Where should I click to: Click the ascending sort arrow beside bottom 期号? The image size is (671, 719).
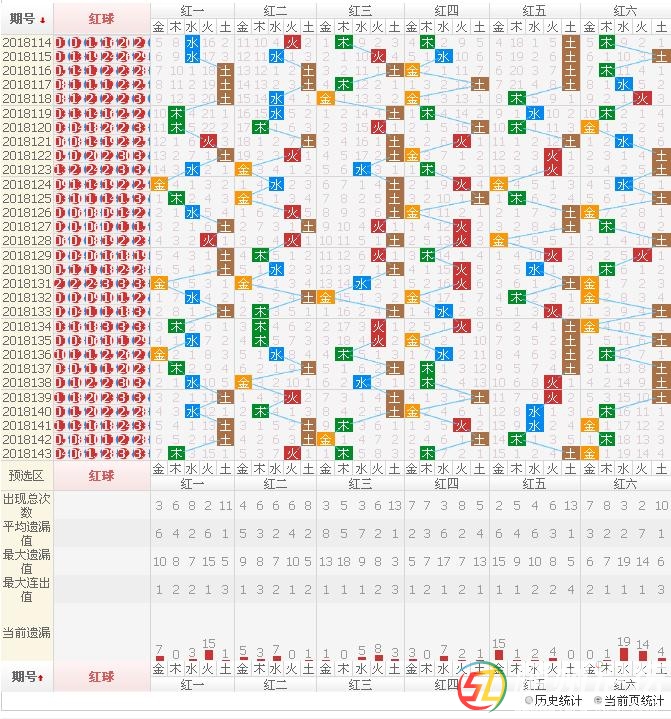42,677
